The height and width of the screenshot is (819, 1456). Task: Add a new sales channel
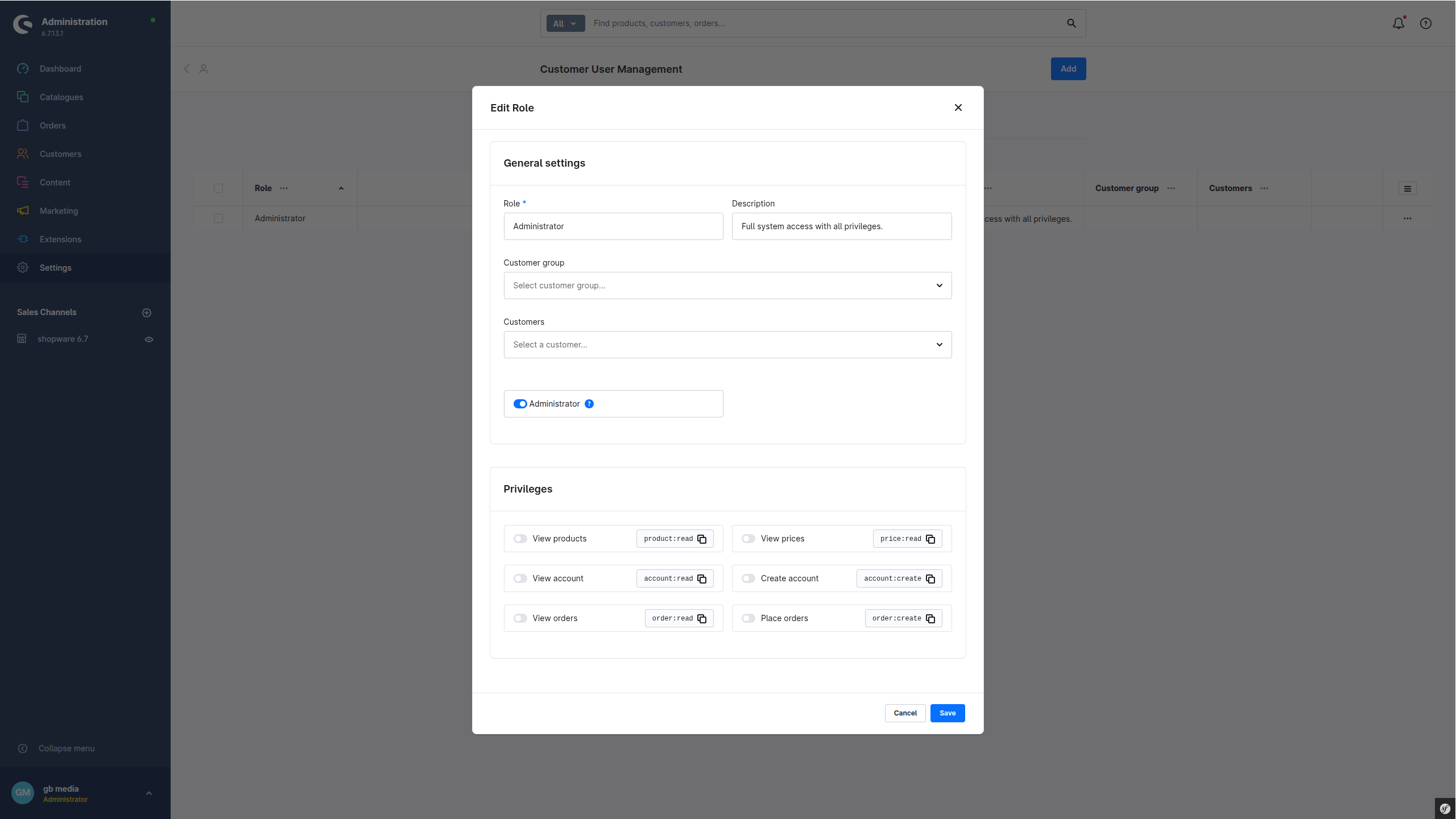(x=147, y=313)
